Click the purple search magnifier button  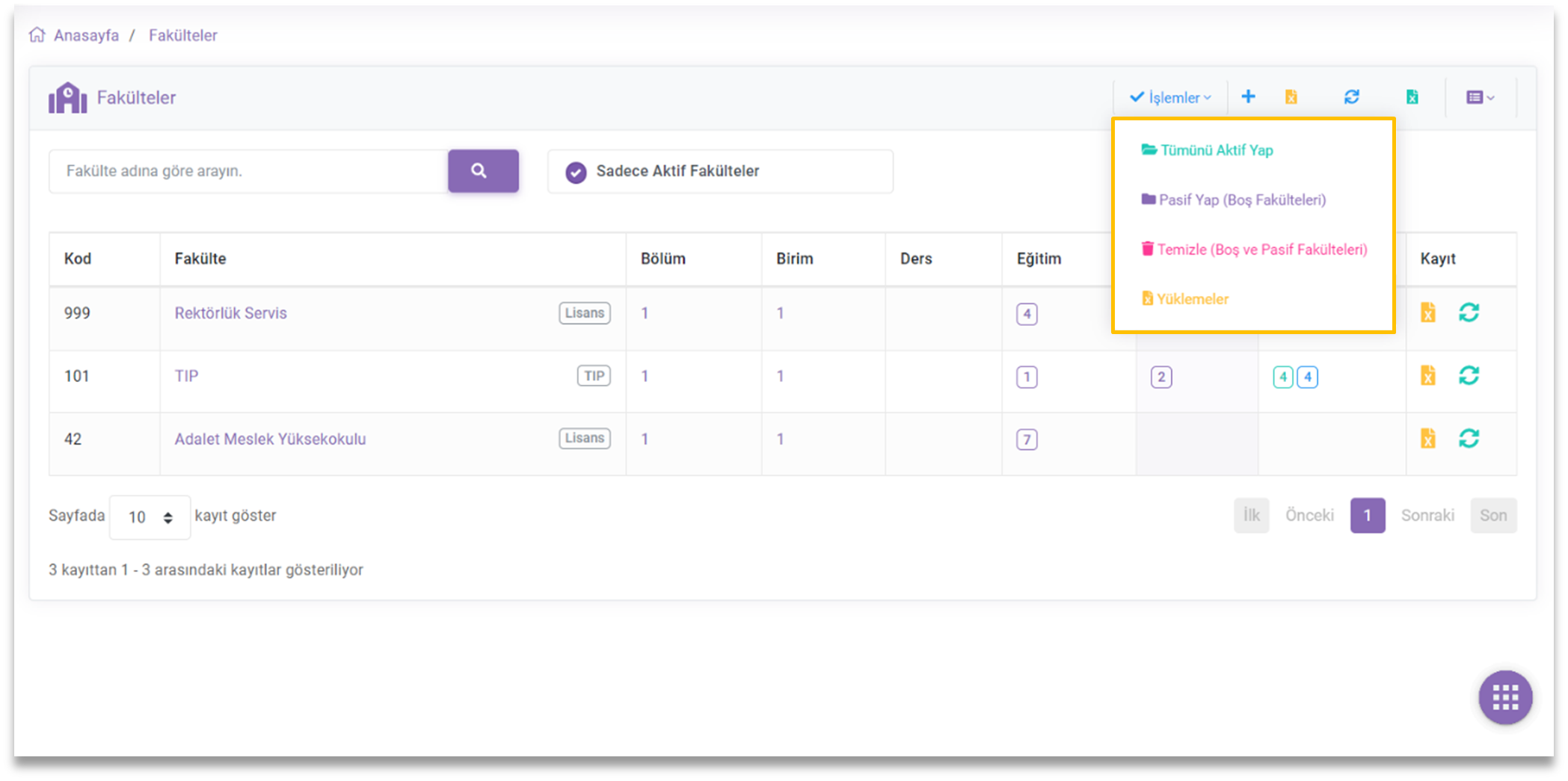[483, 171]
